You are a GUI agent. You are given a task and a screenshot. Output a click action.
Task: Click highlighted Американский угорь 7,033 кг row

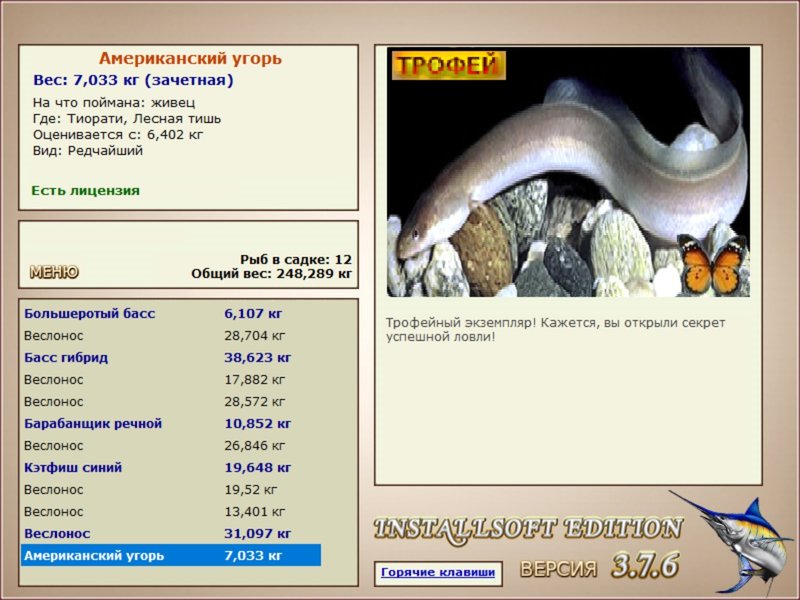pyautogui.click(x=170, y=555)
